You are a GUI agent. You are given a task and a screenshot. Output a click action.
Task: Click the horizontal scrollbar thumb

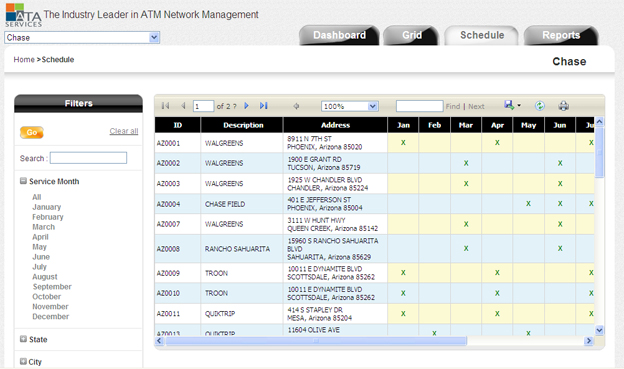tap(316, 341)
